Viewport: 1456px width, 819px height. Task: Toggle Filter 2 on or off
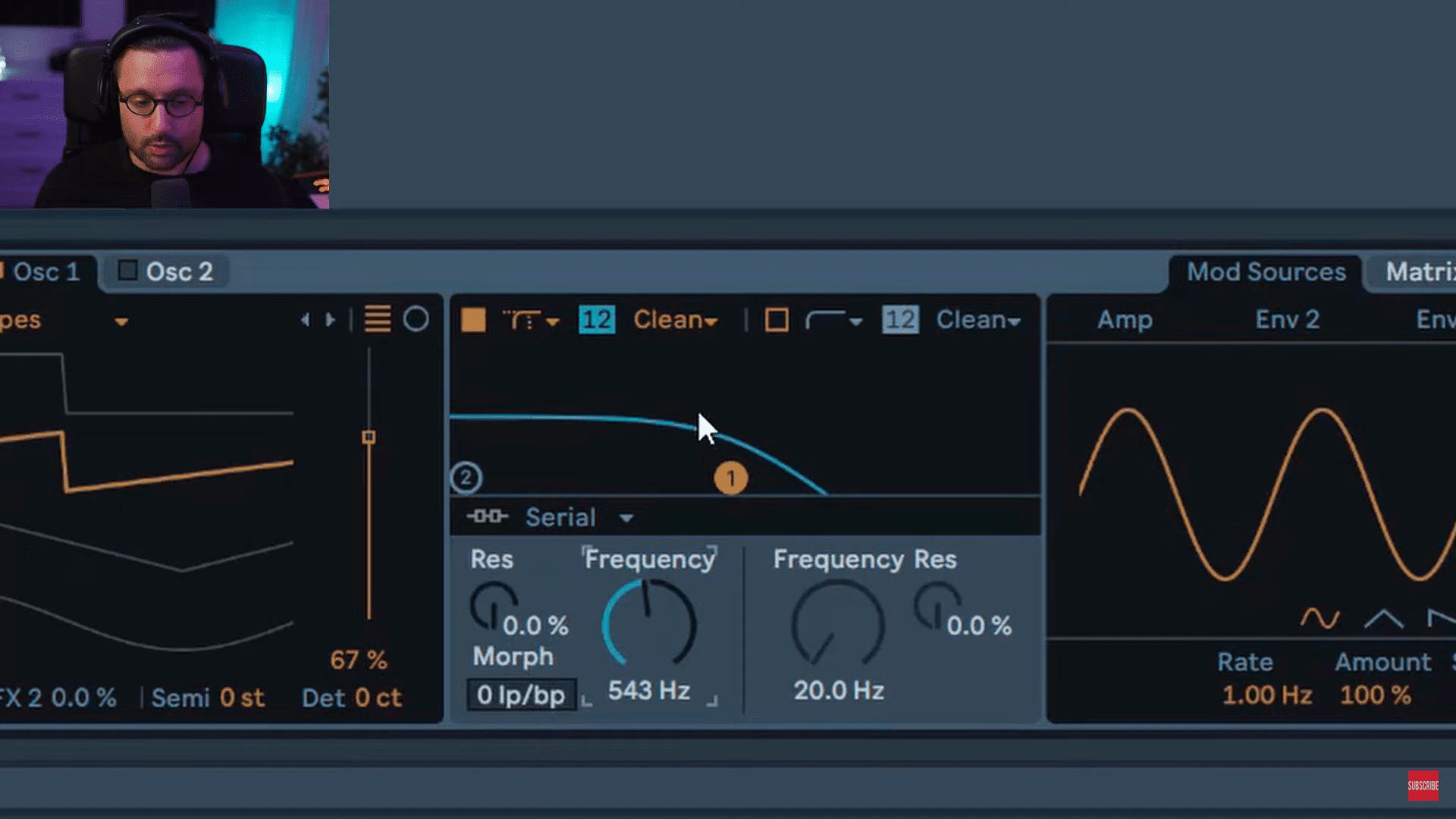[x=777, y=319]
